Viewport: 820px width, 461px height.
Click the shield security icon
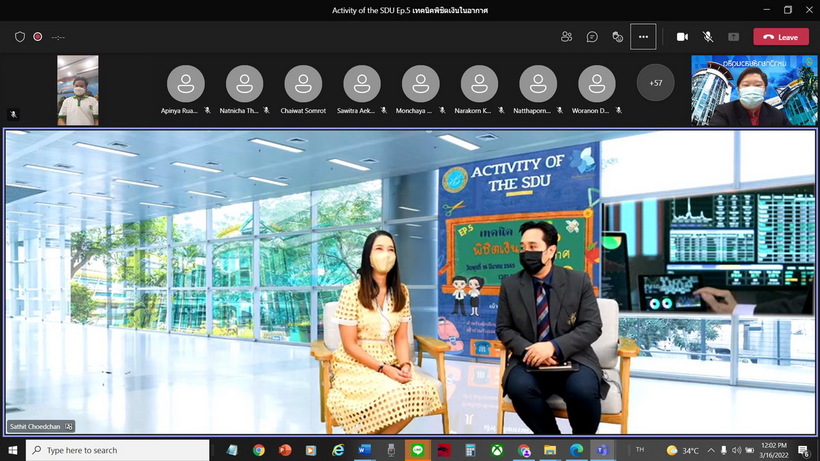20,37
